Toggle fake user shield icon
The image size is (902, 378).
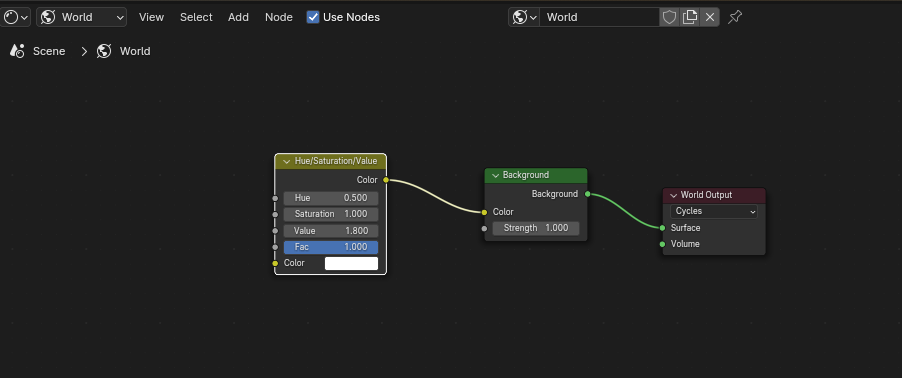(669, 17)
